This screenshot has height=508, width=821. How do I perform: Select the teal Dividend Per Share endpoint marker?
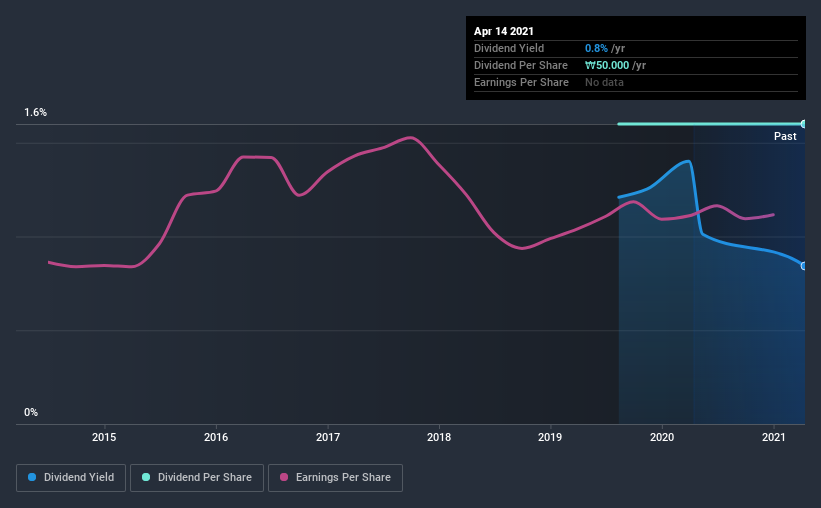(803, 124)
